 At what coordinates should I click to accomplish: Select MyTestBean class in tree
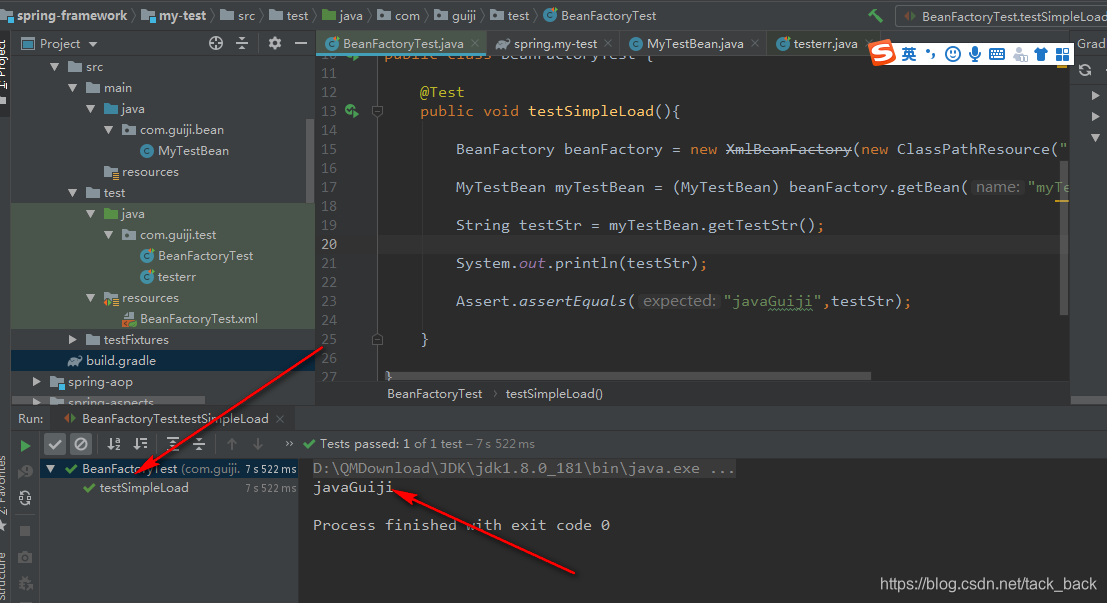click(x=193, y=151)
